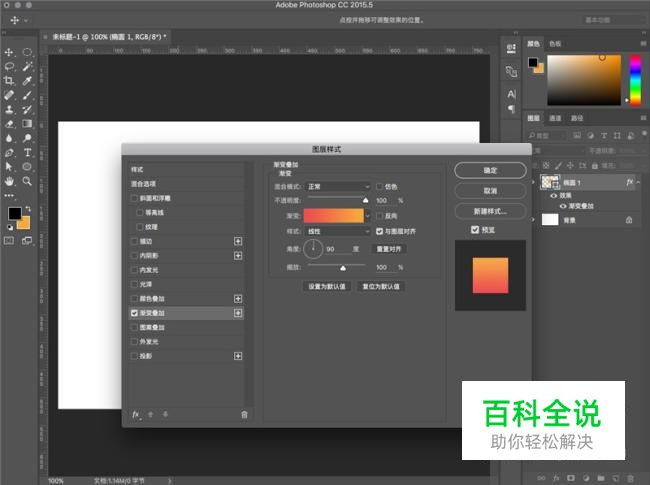Select the Pen tool
The height and width of the screenshot is (485, 650).
click(9, 153)
